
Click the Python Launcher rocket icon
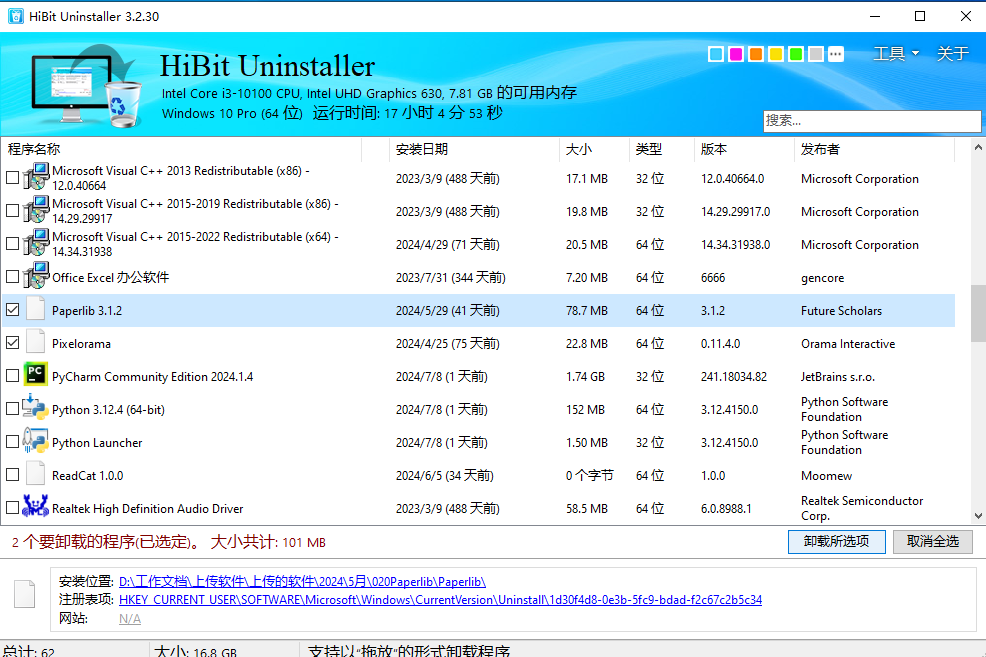point(34,442)
